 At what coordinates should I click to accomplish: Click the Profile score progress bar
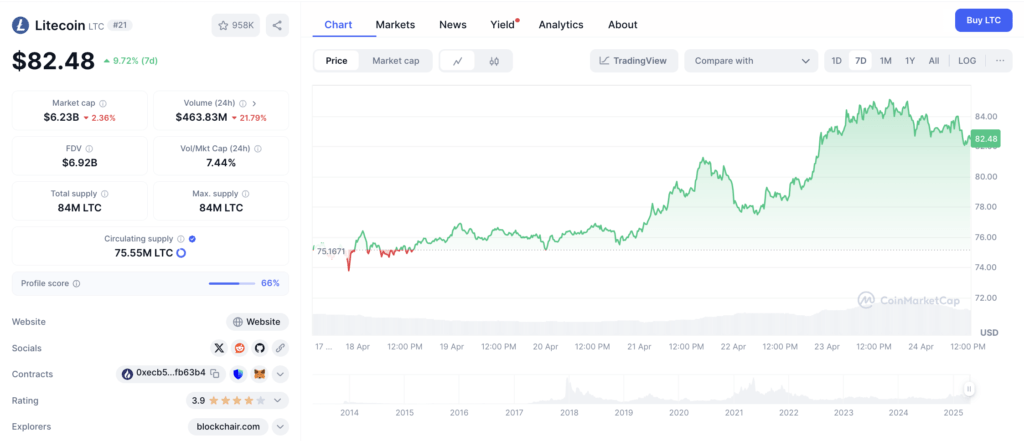[x=233, y=284]
